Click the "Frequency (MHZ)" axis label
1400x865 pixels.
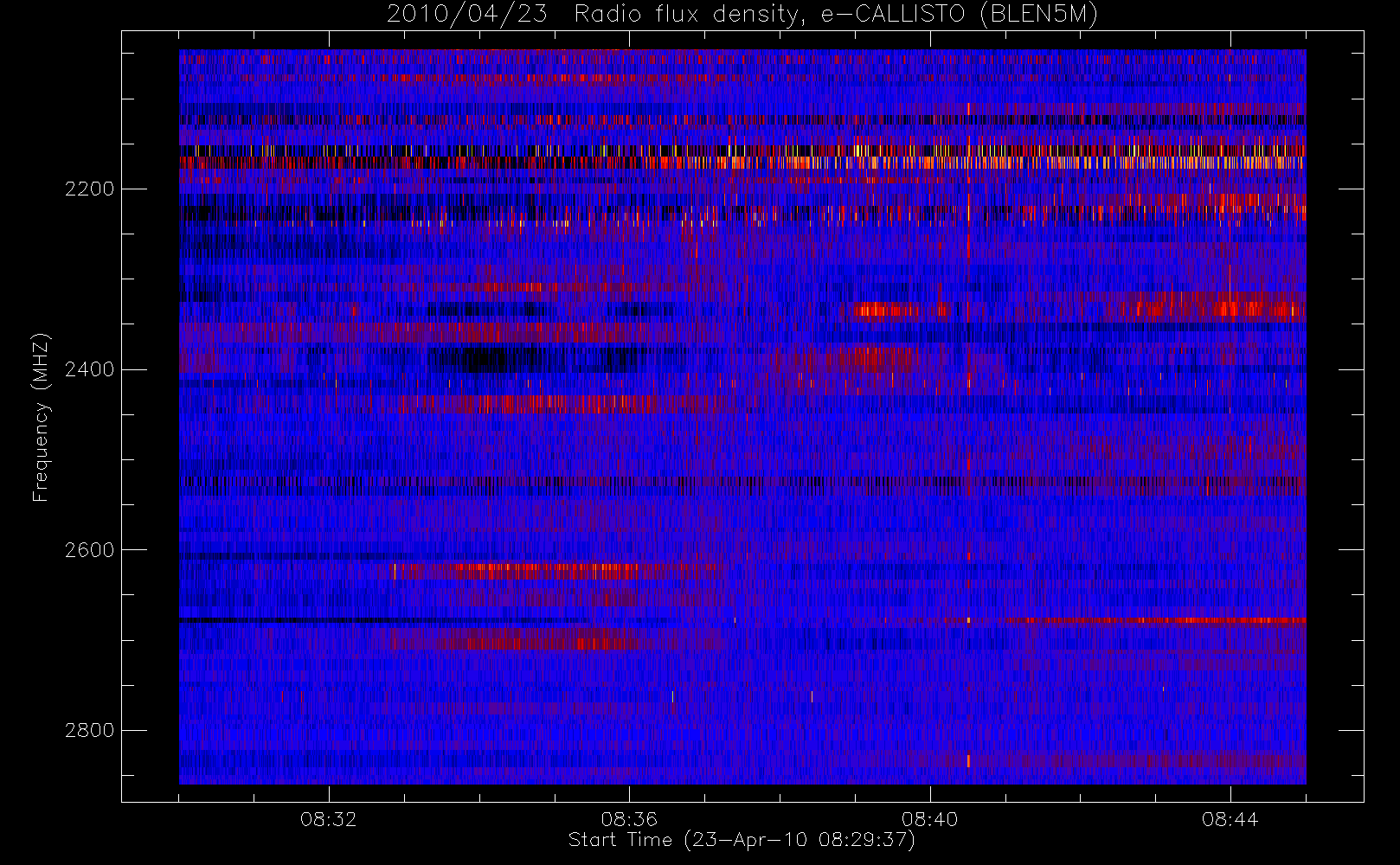coord(41,417)
